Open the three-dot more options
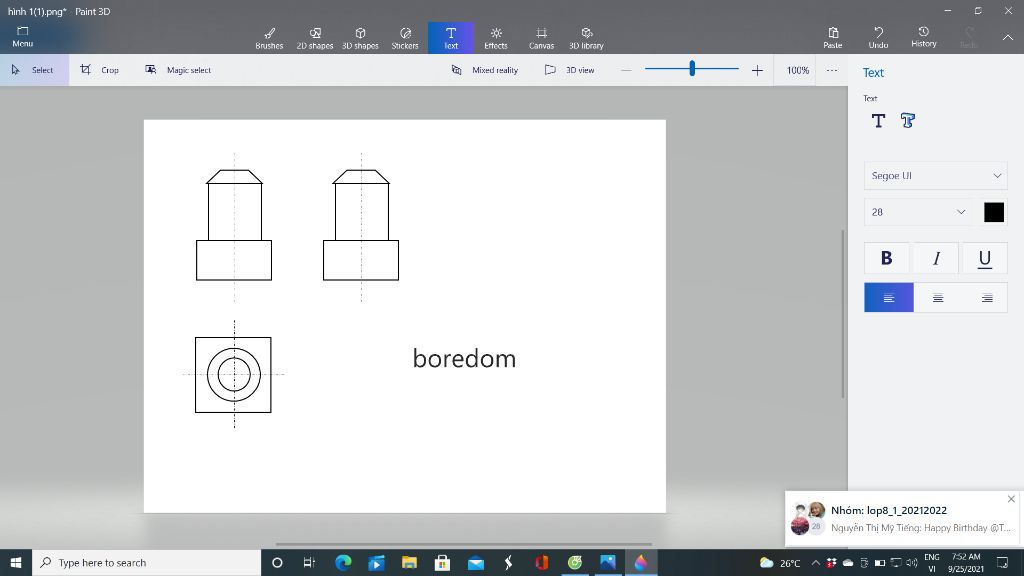The image size is (1024, 576). (831, 70)
